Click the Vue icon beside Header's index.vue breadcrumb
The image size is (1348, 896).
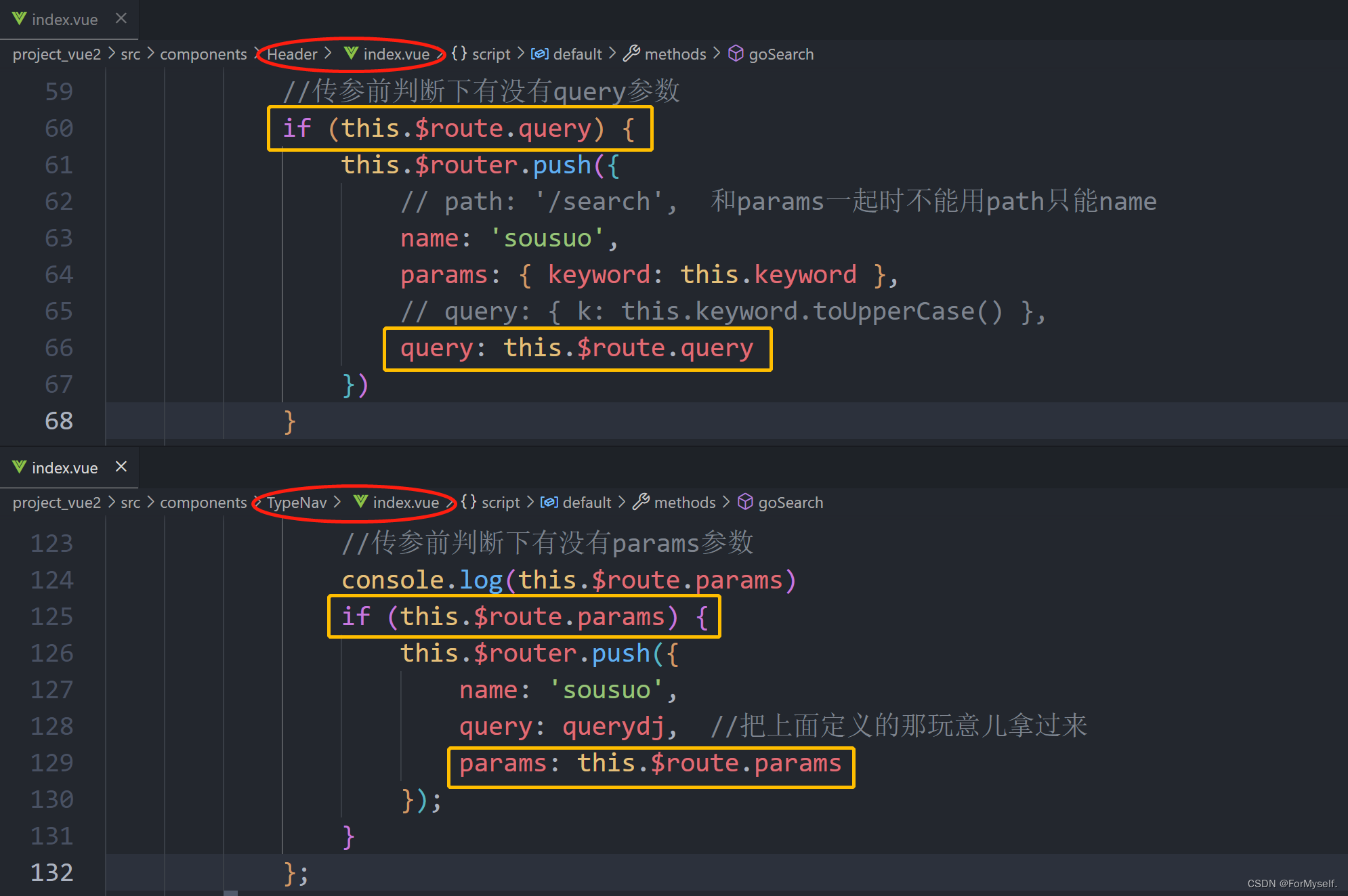point(351,54)
